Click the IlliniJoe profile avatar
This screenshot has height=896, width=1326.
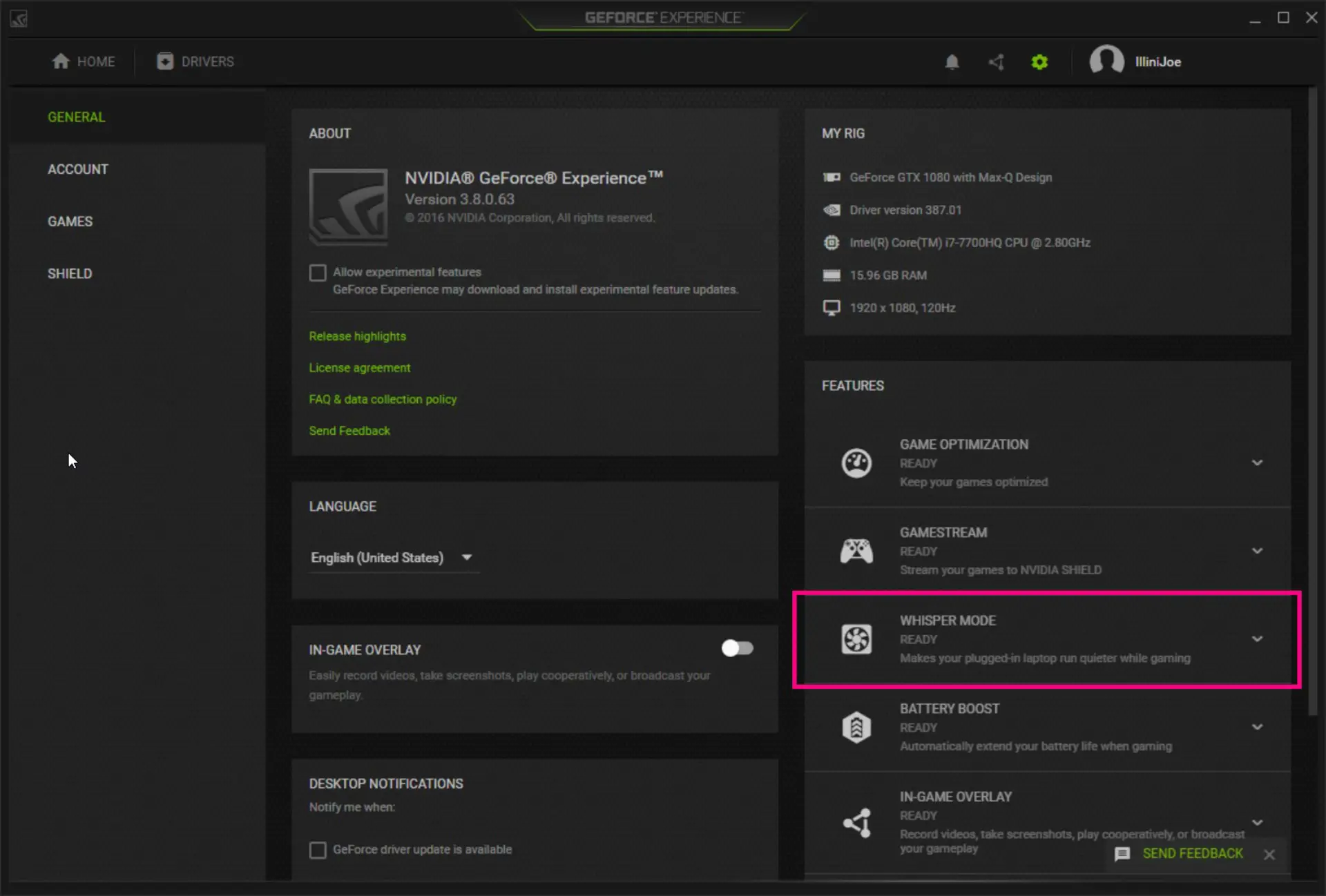(1106, 61)
